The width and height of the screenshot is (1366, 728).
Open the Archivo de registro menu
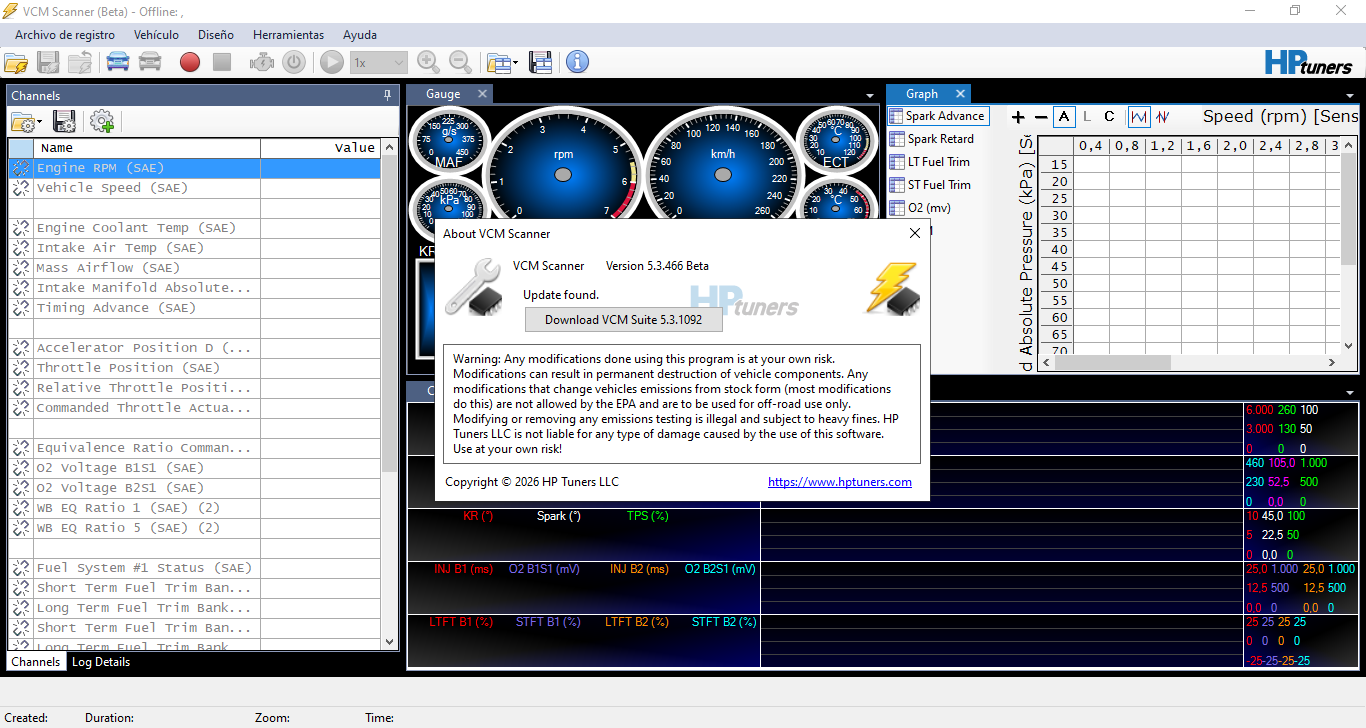(x=65, y=34)
